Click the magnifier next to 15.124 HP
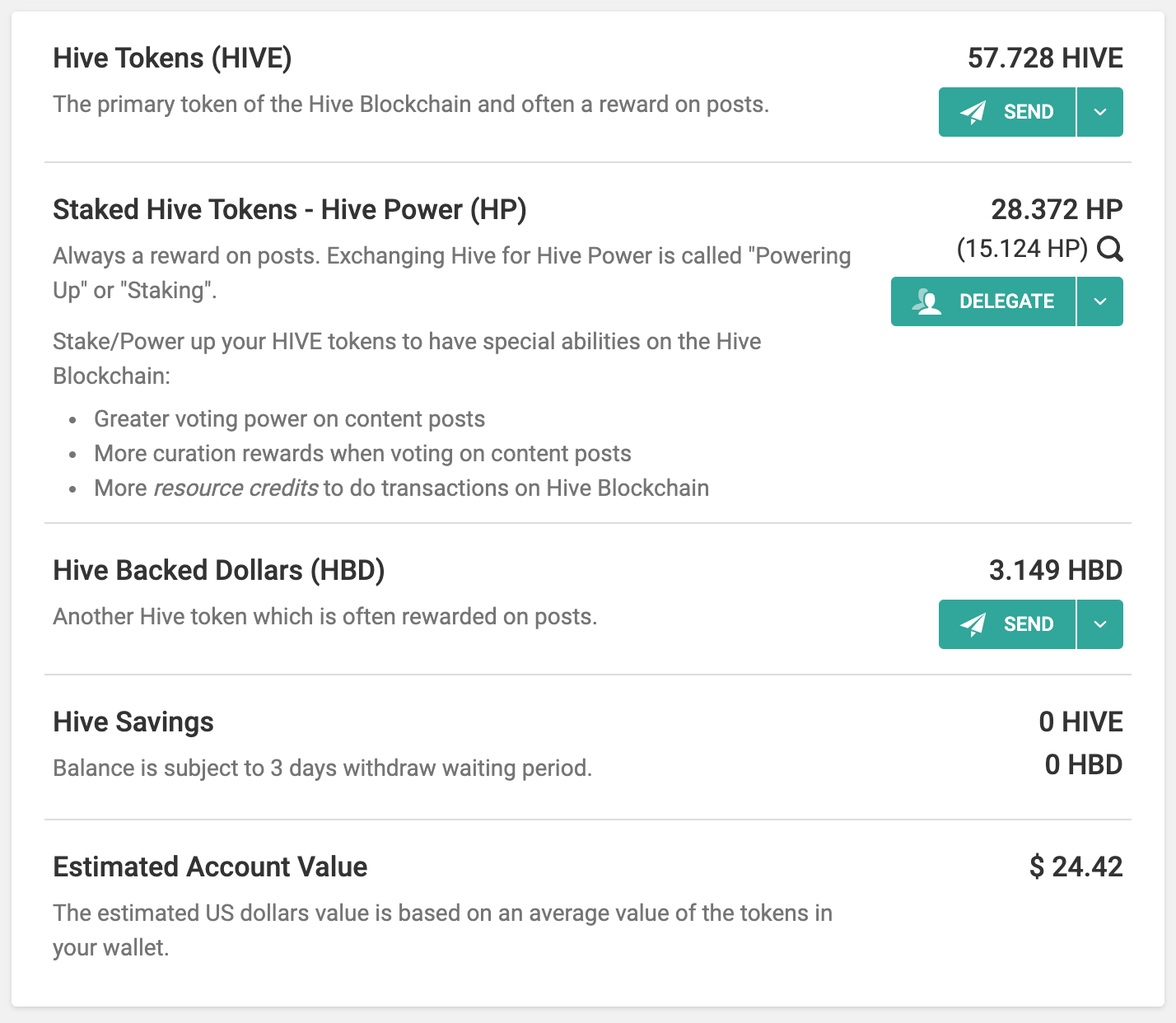 pos(1110,249)
